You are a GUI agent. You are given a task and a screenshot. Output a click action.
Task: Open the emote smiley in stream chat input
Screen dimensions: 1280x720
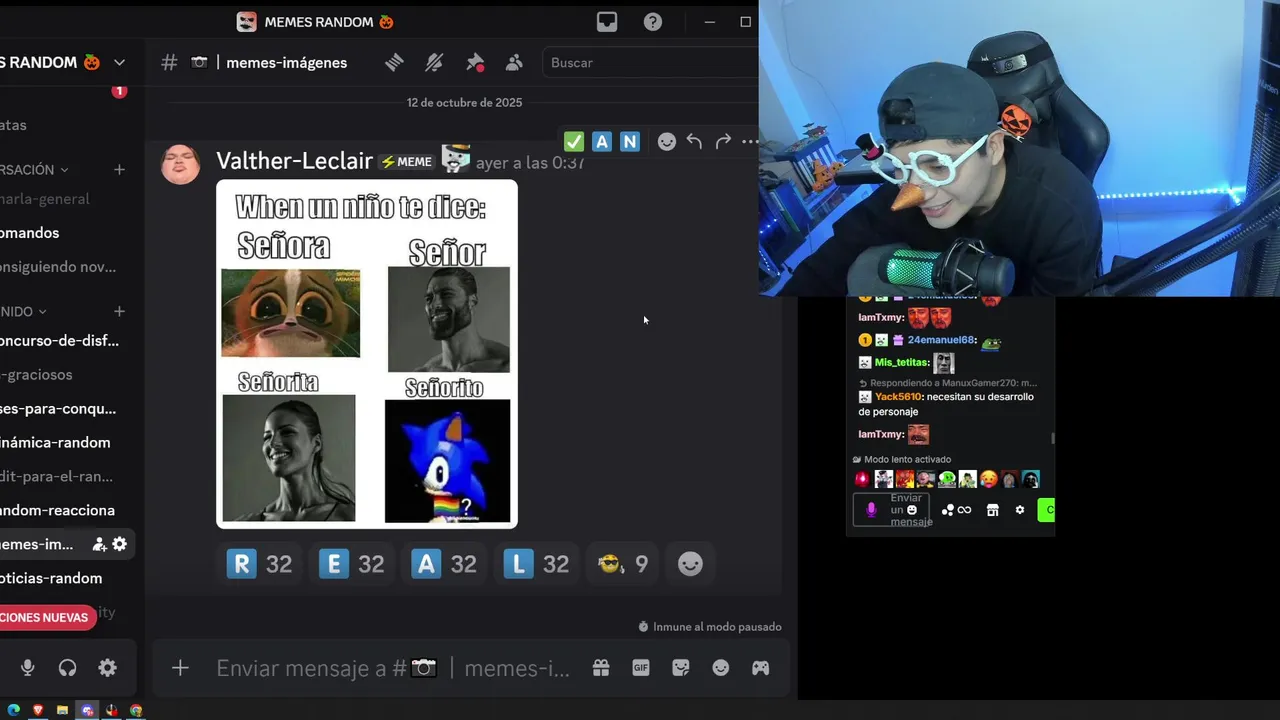click(x=912, y=510)
